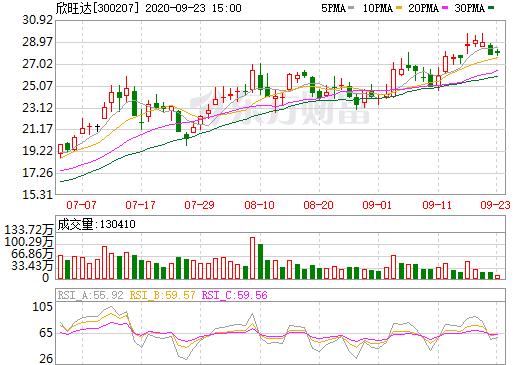Click the 17.26 price axis label
Viewport: 520px width, 365px height.
(x=38, y=173)
